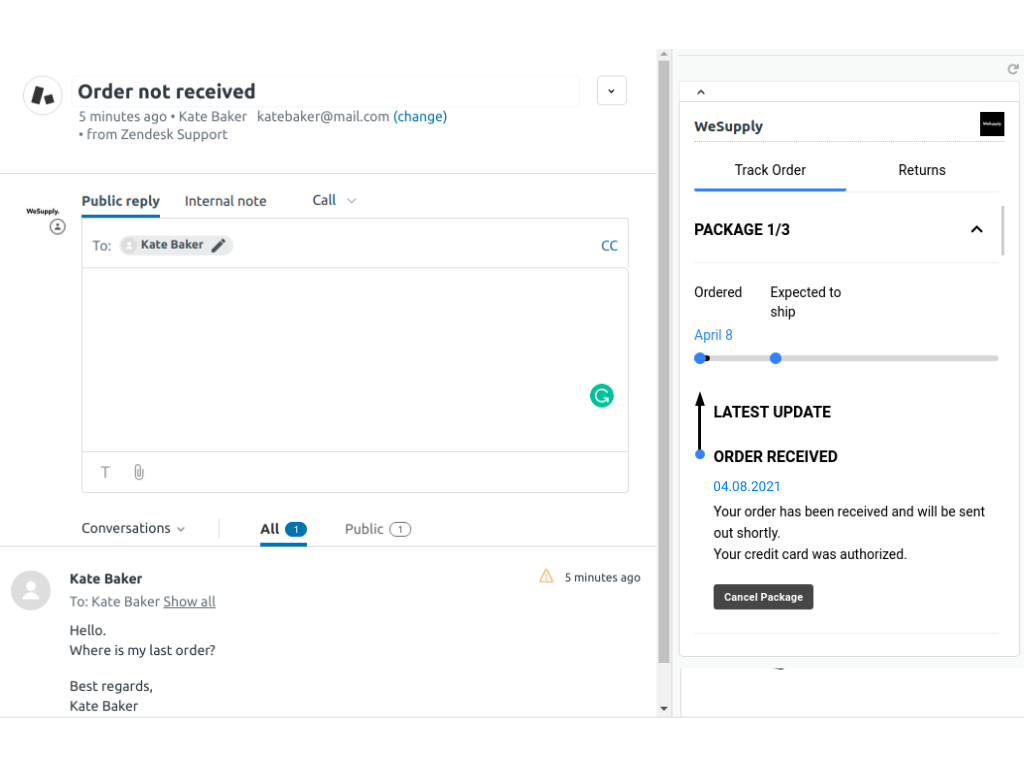The width and height of the screenshot is (1024, 768).
Task: Collapse the PACKAGE 1/3 section
Action: pyautogui.click(x=976, y=230)
